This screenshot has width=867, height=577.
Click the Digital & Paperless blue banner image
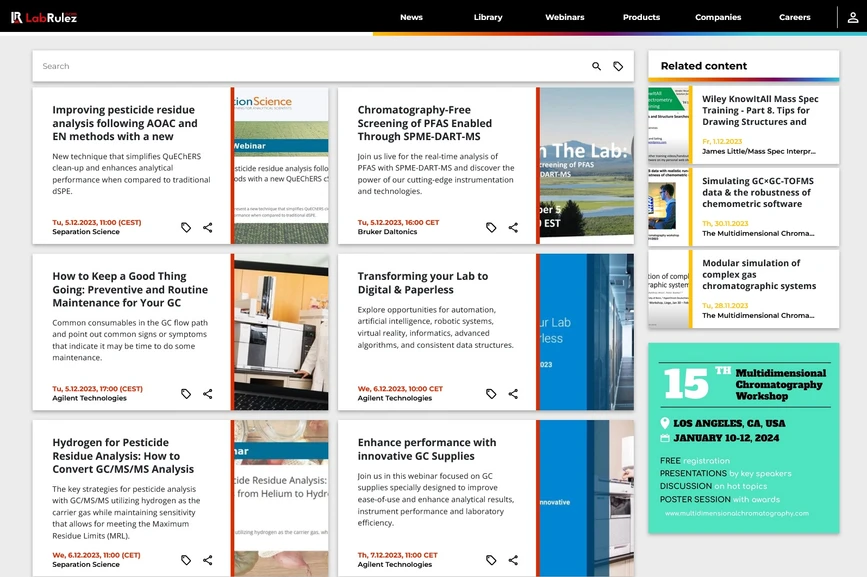(587, 332)
